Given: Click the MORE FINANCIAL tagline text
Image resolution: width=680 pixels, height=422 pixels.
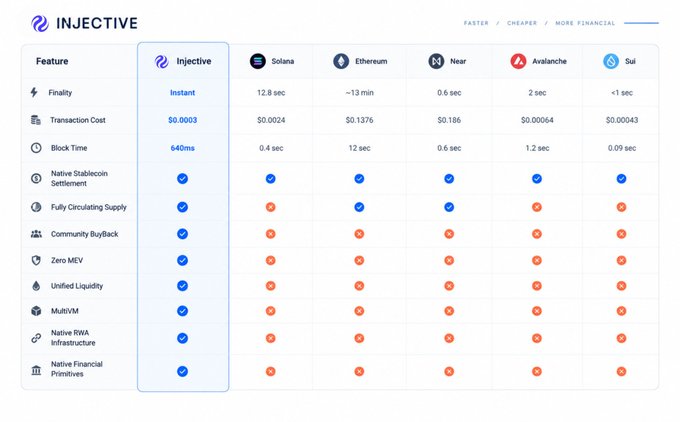Looking at the screenshot, I should pos(585,23).
